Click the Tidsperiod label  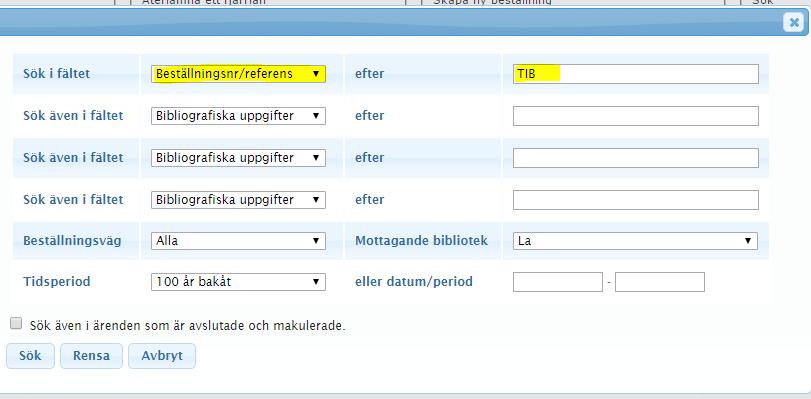coord(57,282)
